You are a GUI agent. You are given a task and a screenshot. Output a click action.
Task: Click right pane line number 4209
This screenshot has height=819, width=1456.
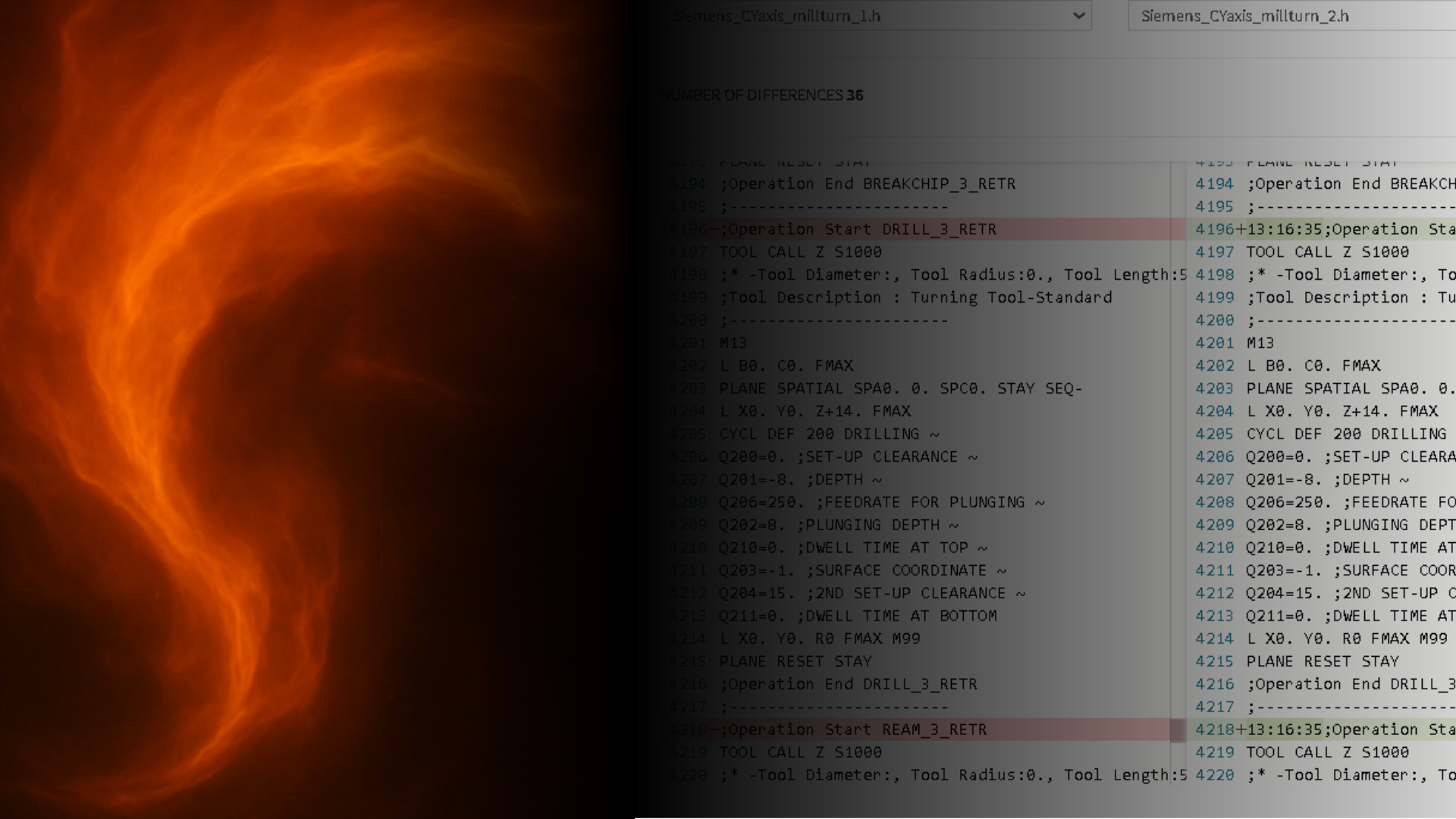[x=1215, y=525]
